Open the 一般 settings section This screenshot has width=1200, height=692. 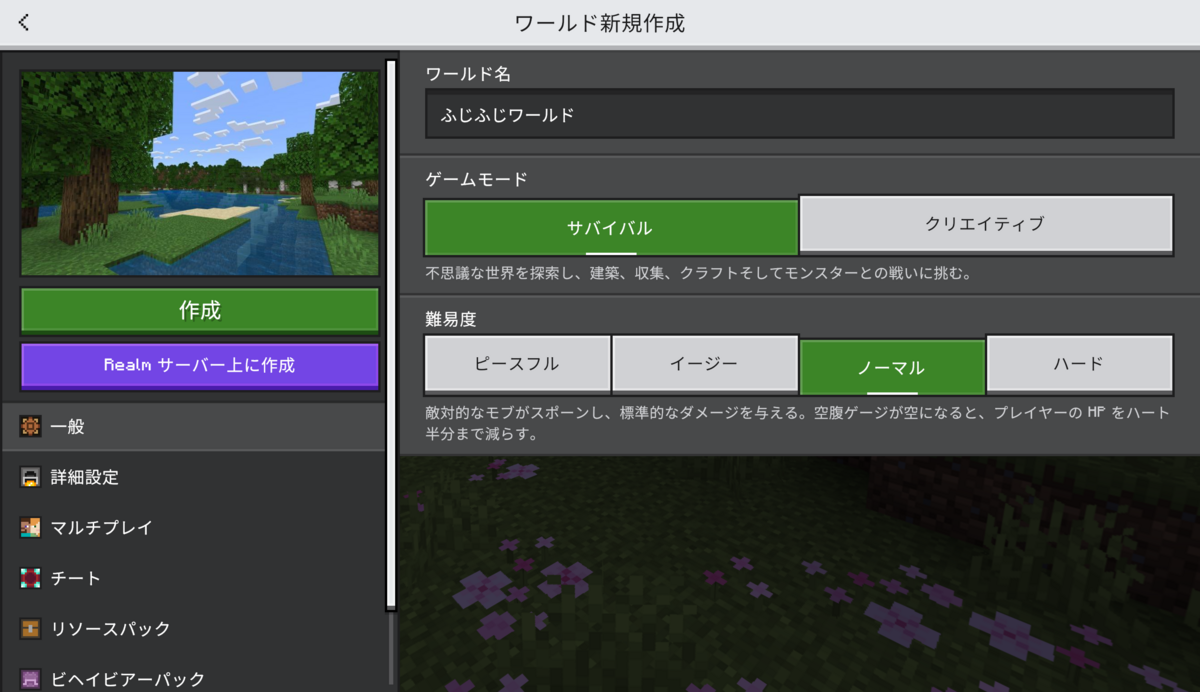[x=193, y=427]
